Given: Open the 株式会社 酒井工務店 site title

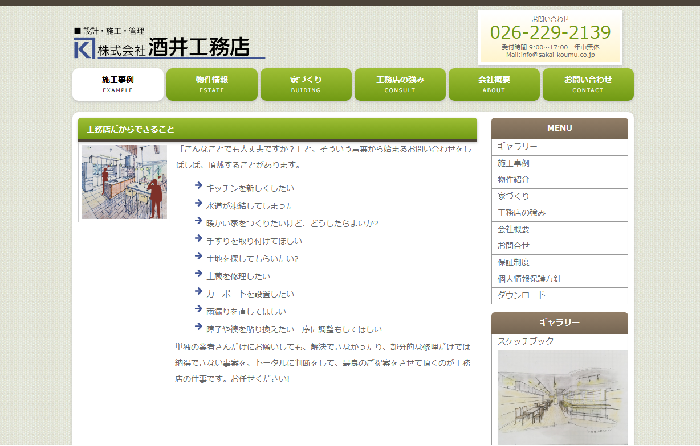Looking at the screenshot, I should tap(174, 47).
